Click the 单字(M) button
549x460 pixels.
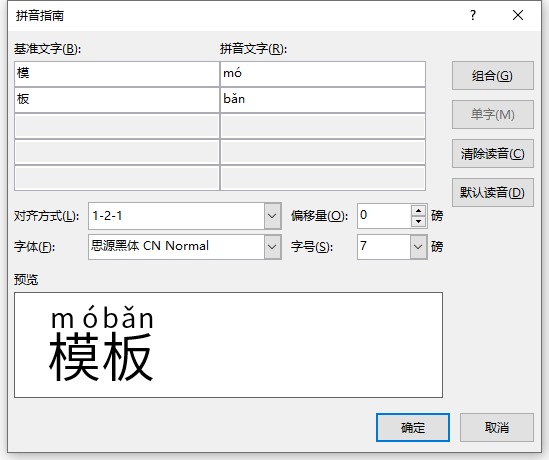pos(493,114)
